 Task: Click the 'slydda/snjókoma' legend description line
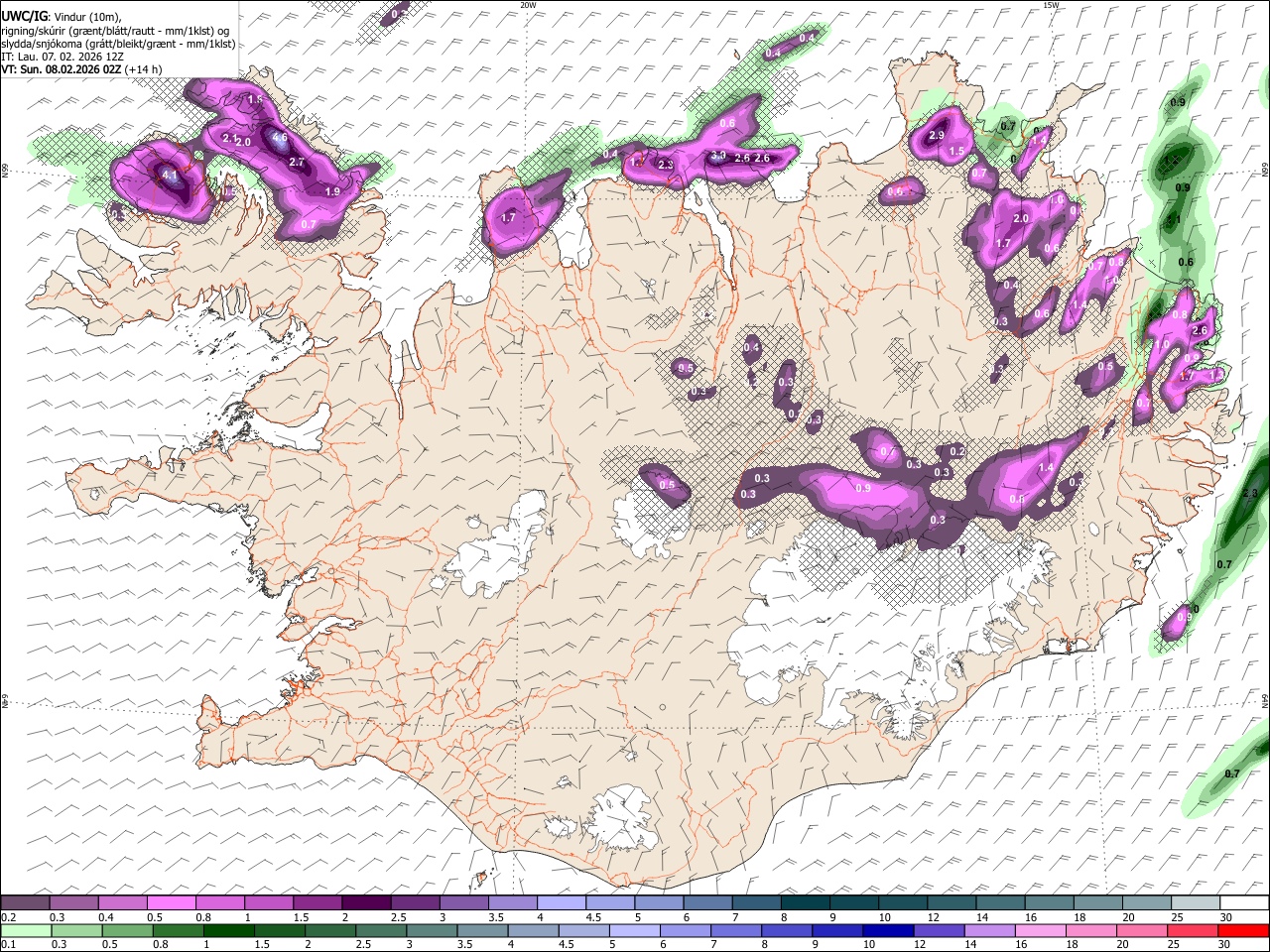point(118,44)
